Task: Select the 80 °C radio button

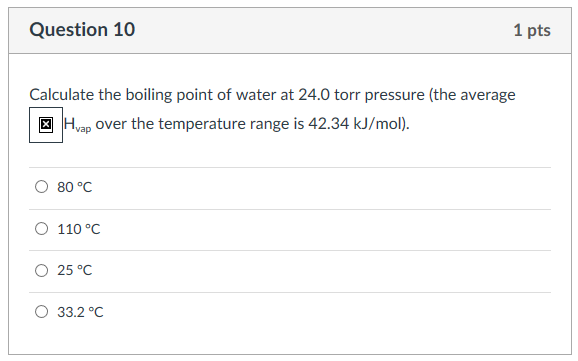Action: tap(41, 187)
